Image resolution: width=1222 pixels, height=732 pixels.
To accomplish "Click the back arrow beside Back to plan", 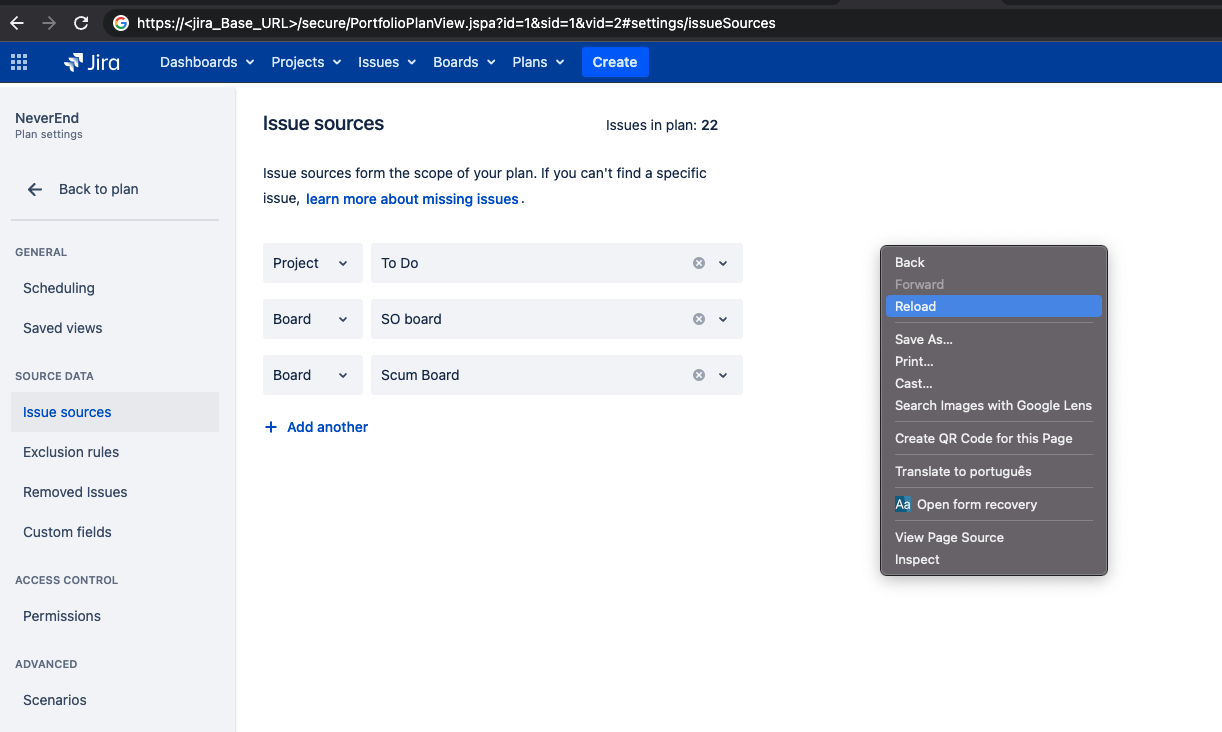I will pos(35,189).
